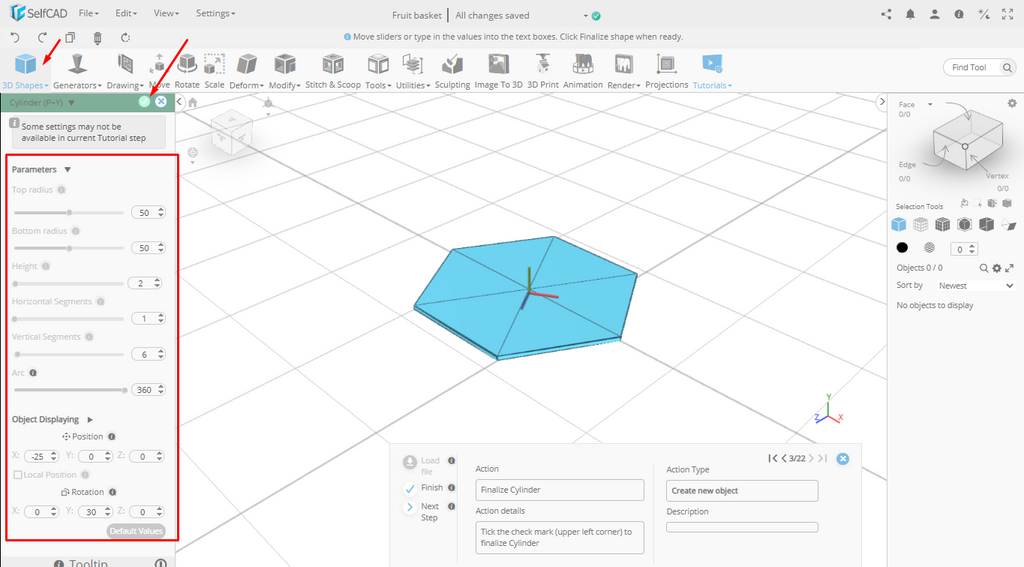1024x567 pixels.
Task: Open the File menu
Action: click(x=88, y=14)
